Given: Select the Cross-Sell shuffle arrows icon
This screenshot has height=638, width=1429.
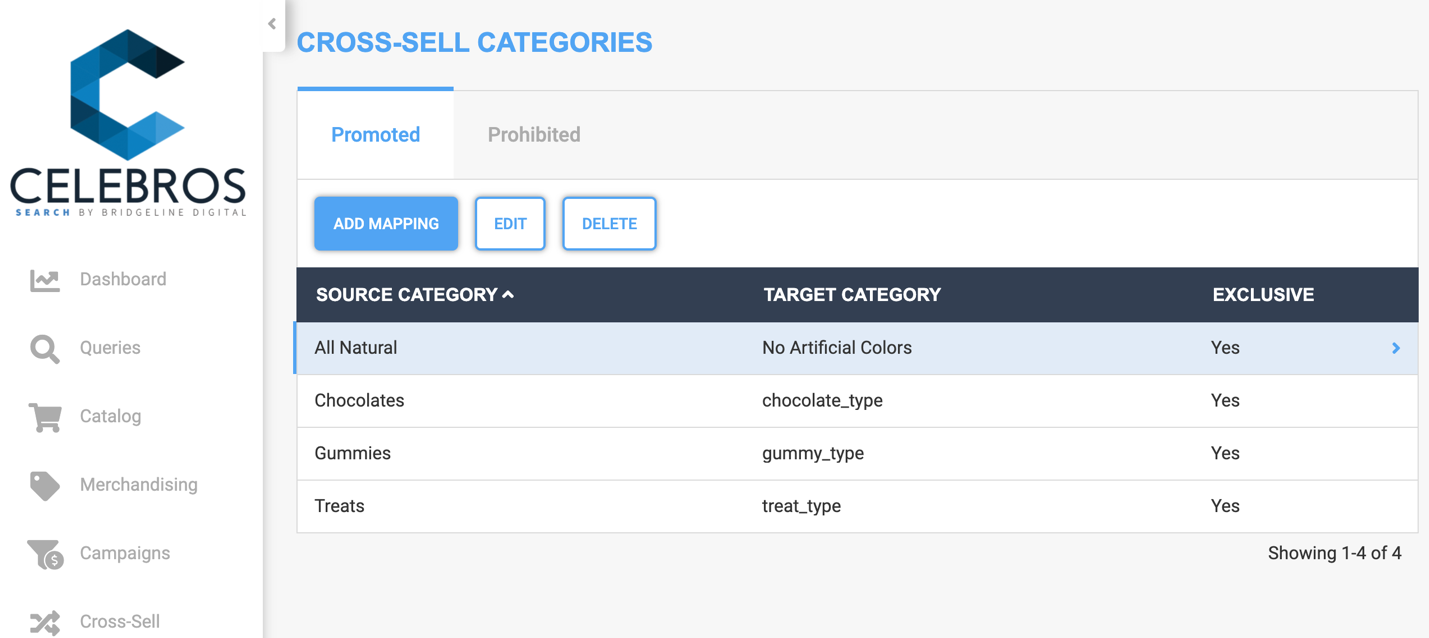Looking at the screenshot, I should [44, 621].
